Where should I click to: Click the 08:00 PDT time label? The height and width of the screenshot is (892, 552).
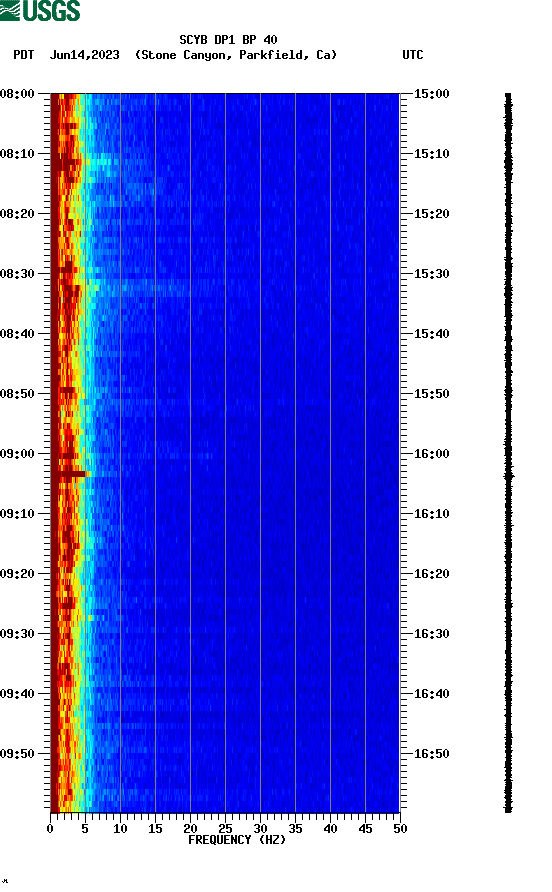(x=18, y=94)
